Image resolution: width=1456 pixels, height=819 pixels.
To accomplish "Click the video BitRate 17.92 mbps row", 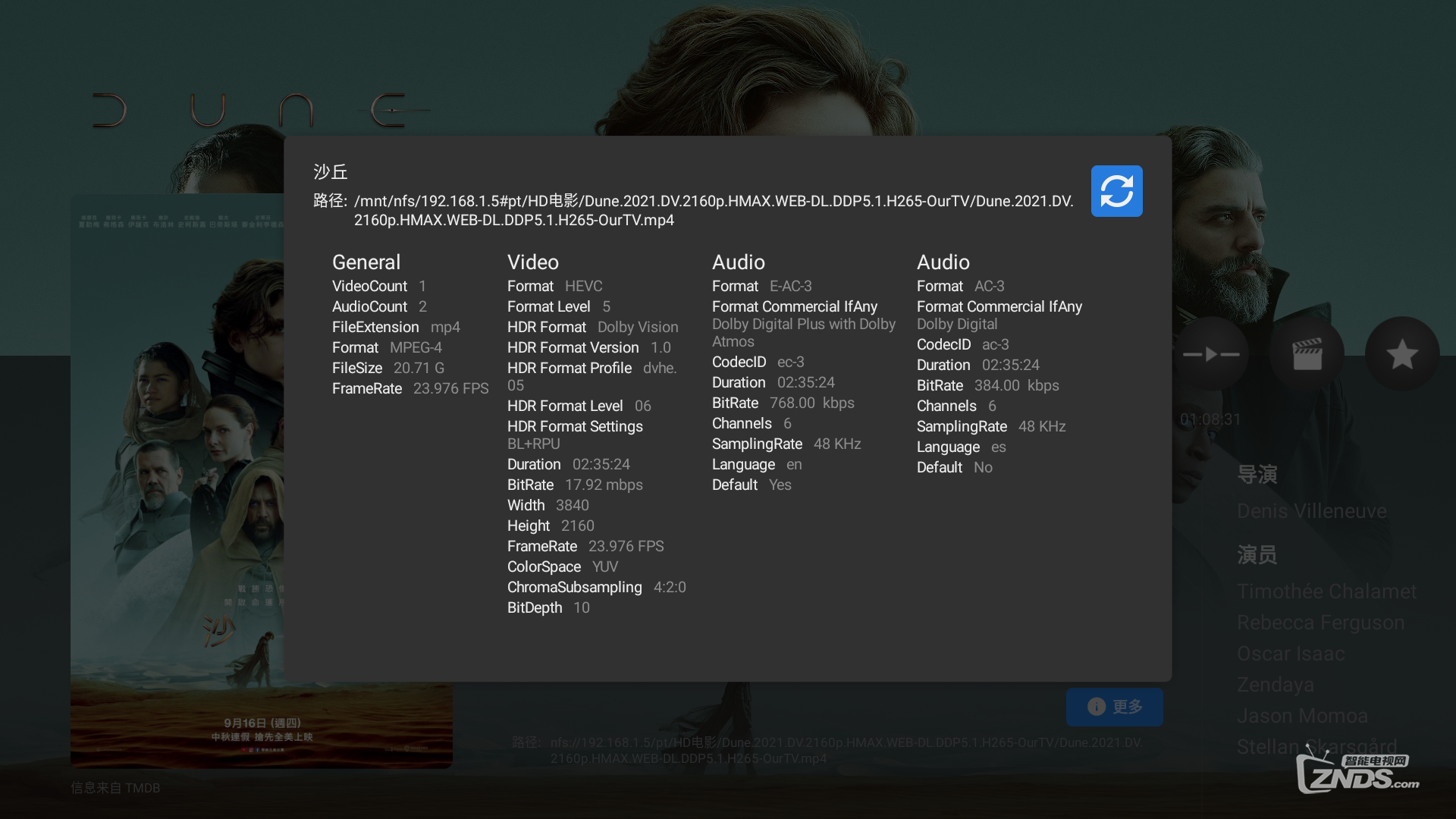I will pyautogui.click(x=575, y=485).
